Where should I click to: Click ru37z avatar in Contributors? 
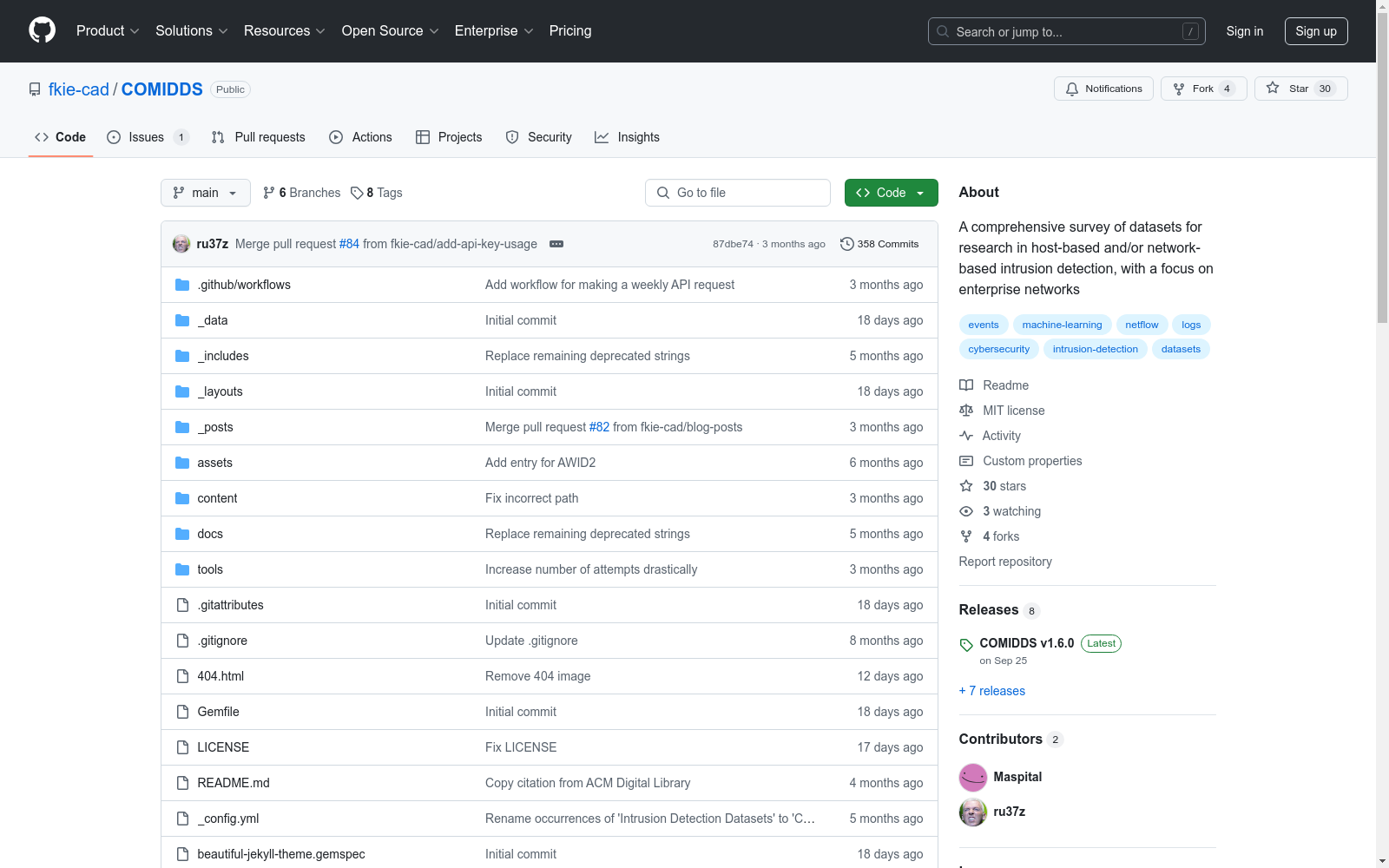(973, 812)
